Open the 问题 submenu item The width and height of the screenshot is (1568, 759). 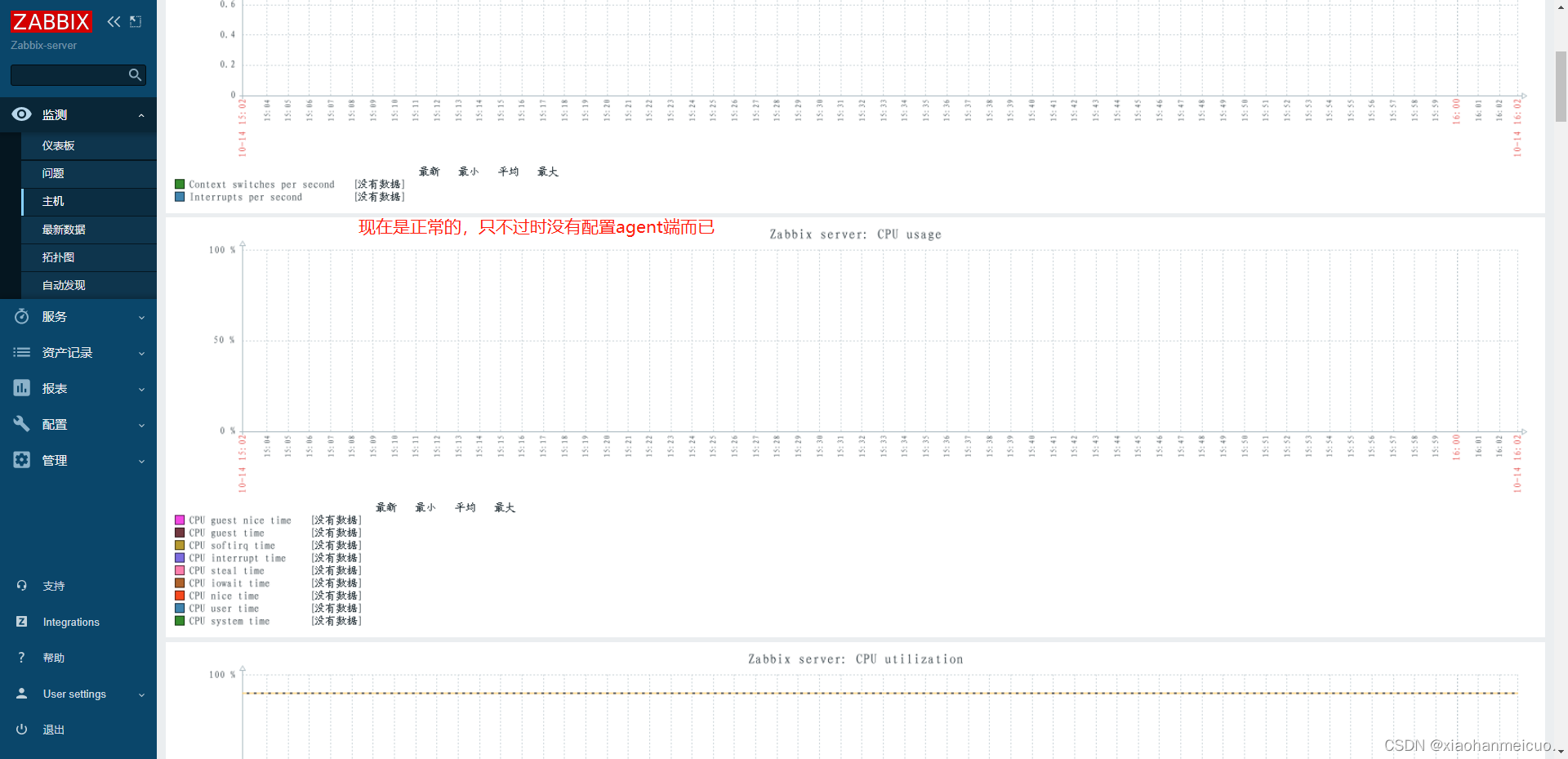tap(89, 173)
